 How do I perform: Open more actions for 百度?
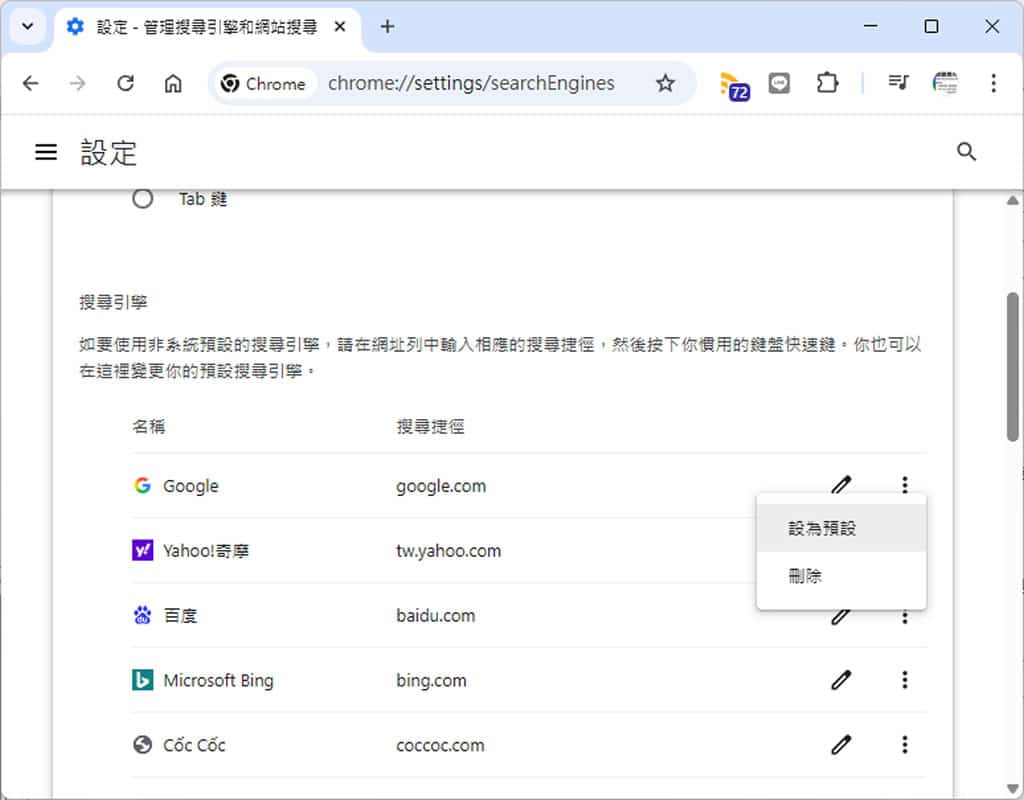tap(904, 617)
